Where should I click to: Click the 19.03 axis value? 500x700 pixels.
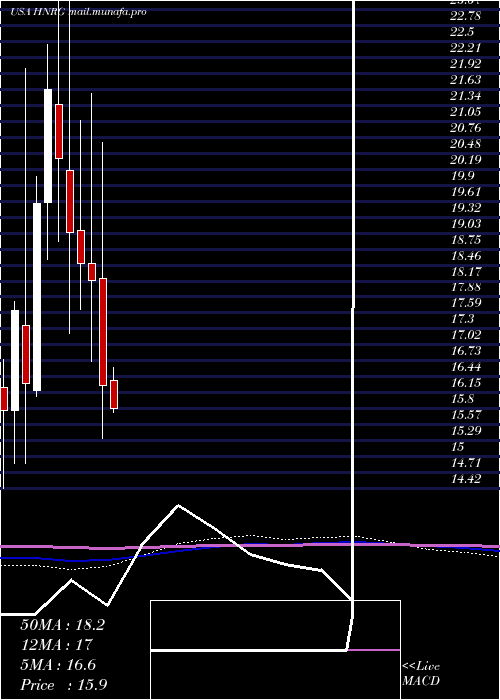(466, 224)
